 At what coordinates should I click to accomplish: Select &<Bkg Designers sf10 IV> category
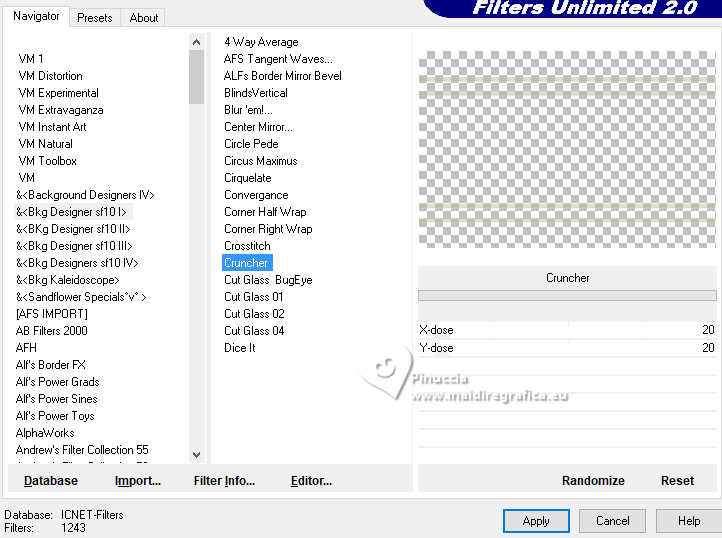(x=77, y=263)
